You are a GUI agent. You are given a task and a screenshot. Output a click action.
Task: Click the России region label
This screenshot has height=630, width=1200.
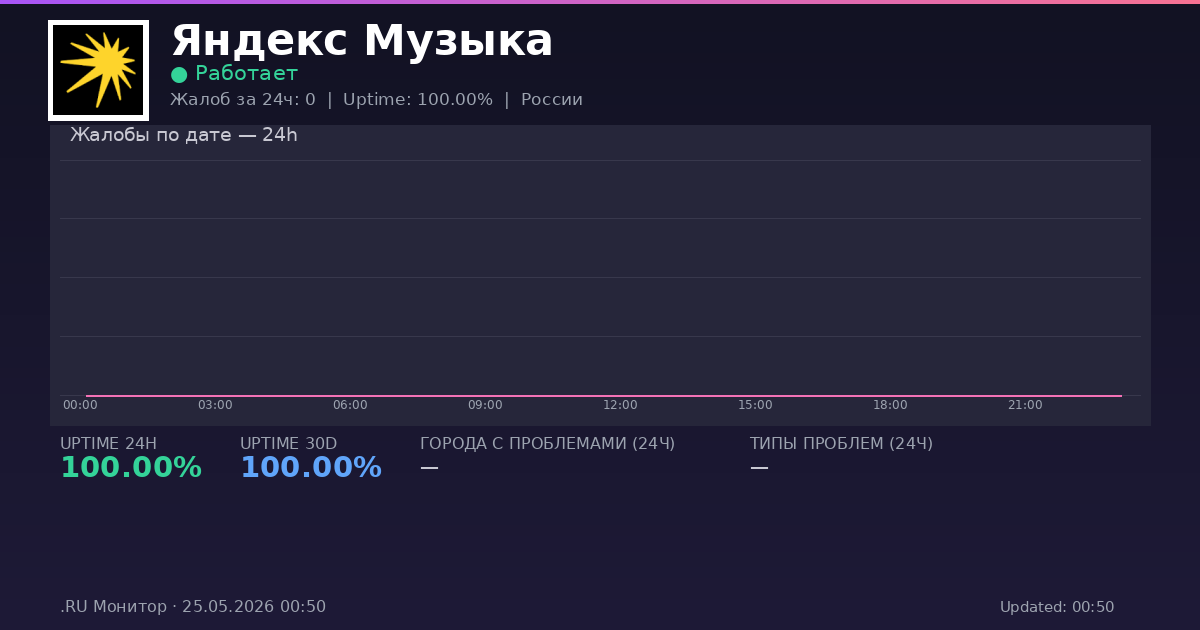(x=552, y=100)
